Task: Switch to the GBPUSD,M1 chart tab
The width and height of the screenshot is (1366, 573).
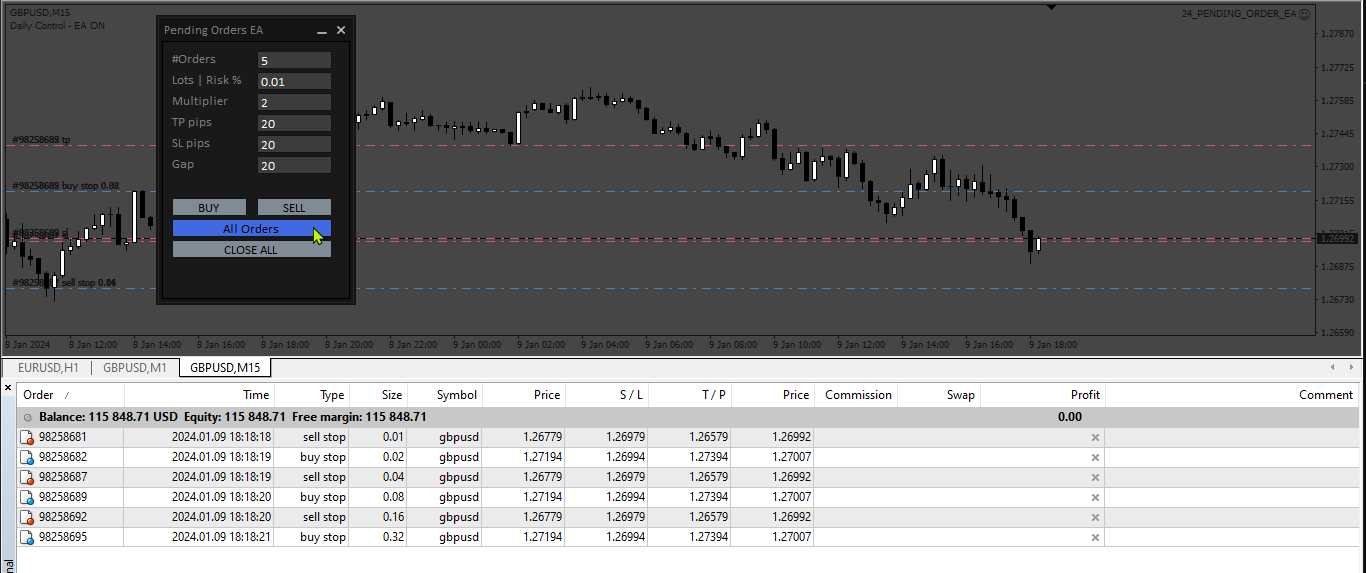Action: click(x=135, y=367)
